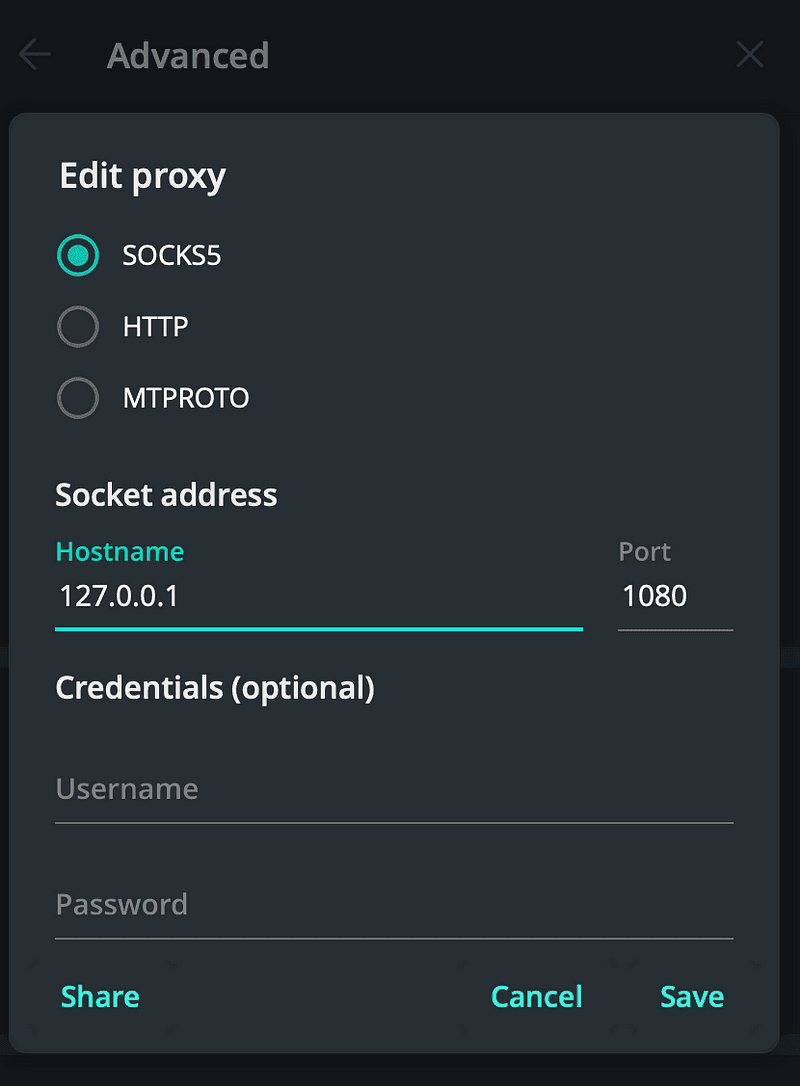Click the "Socket address" section heading

pyautogui.click(x=166, y=495)
